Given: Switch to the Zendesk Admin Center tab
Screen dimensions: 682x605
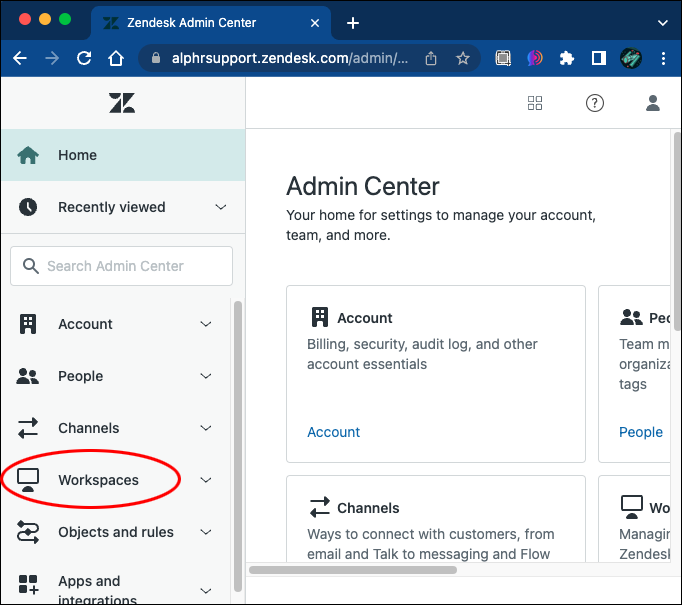Looking at the screenshot, I should click(211, 23).
